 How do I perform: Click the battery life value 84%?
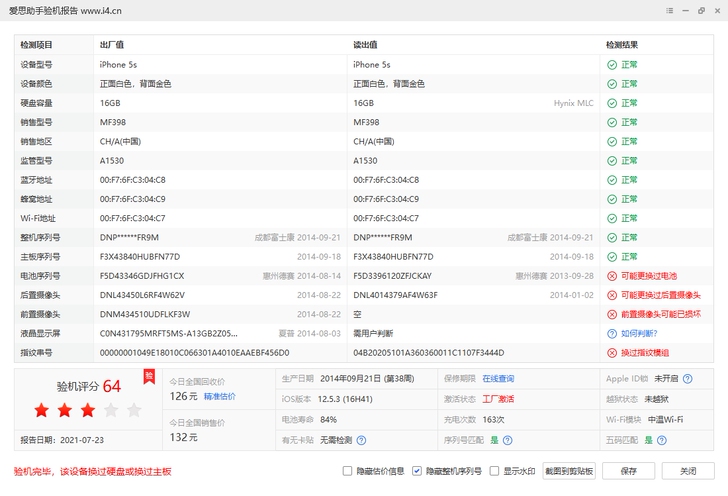[x=329, y=420]
